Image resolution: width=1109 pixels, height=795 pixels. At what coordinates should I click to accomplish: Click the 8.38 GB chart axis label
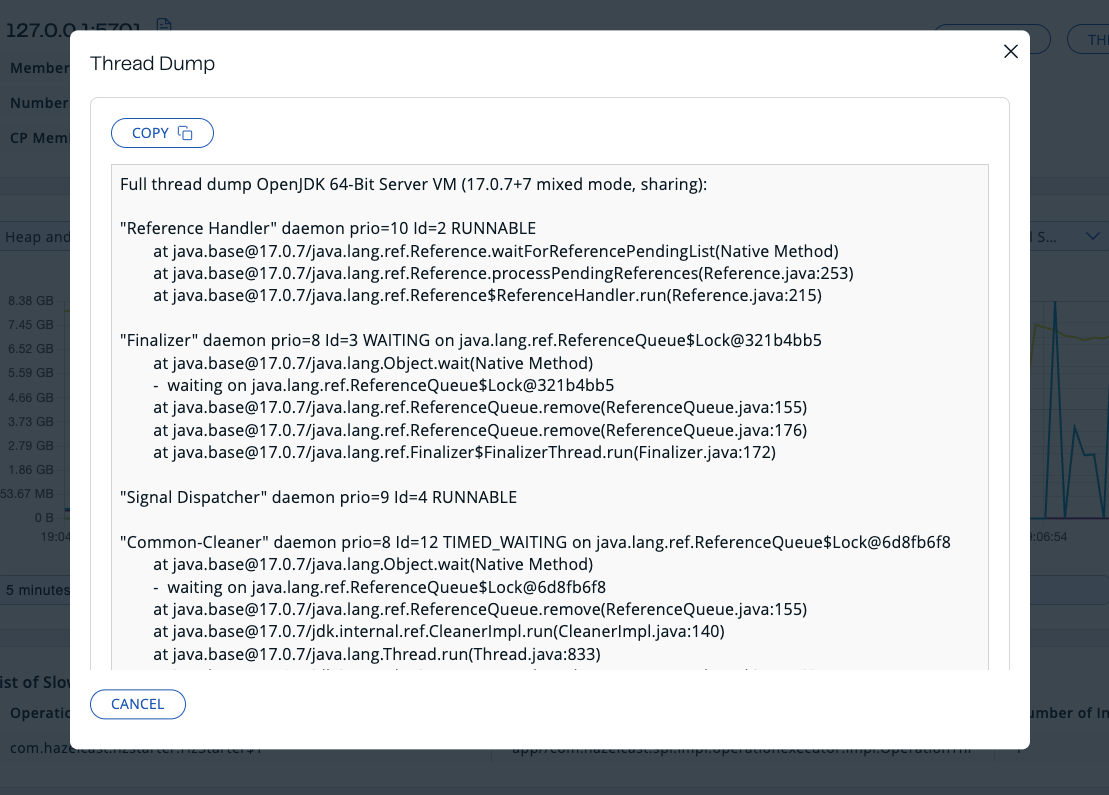pyautogui.click(x=31, y=301)
